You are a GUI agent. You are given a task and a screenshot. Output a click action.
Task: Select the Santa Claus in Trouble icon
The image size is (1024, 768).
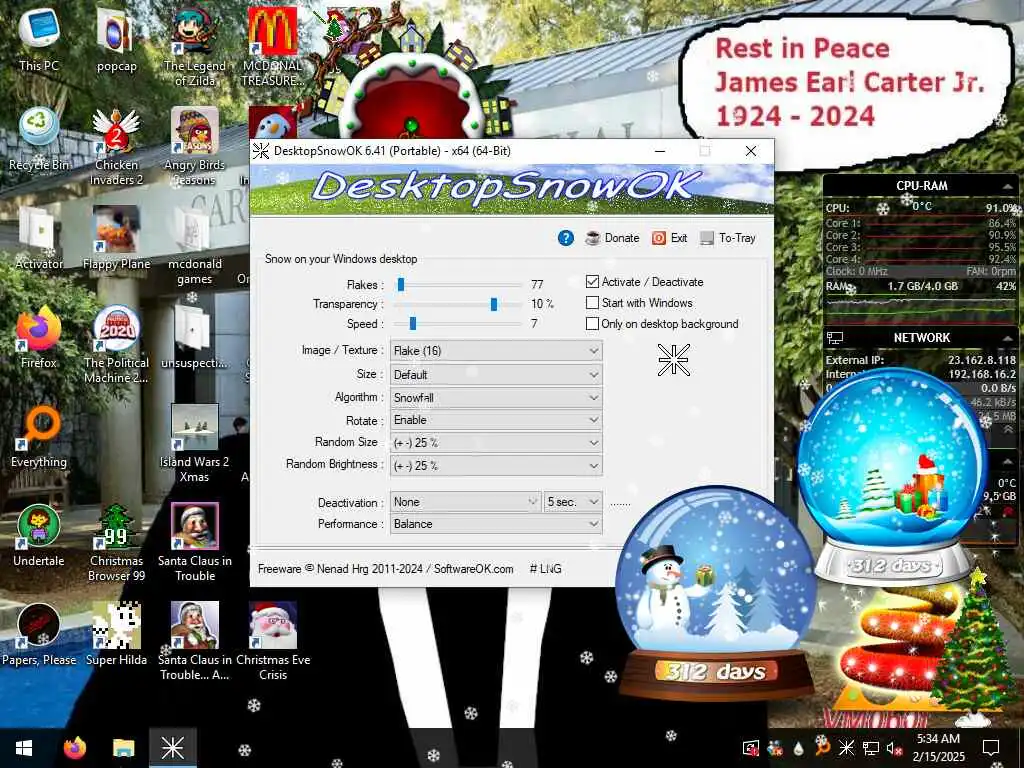point(195,545)
